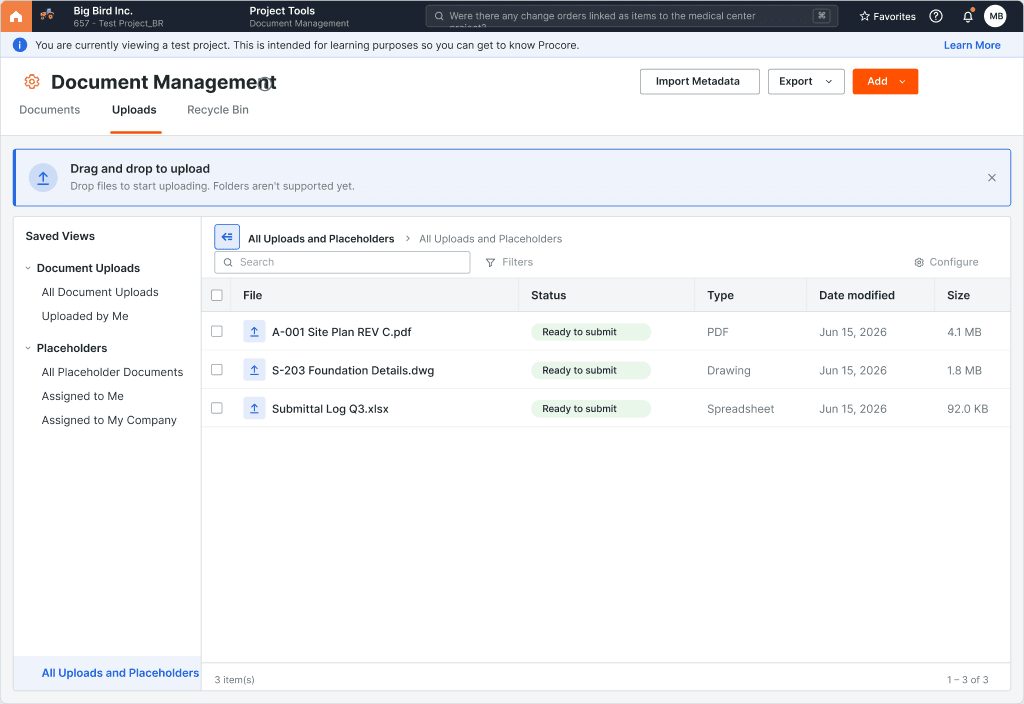This screenshot has height=704, width=1024.
Task: Click upload icon for Submittal Log Q3
Action: [x=254, y=409]
